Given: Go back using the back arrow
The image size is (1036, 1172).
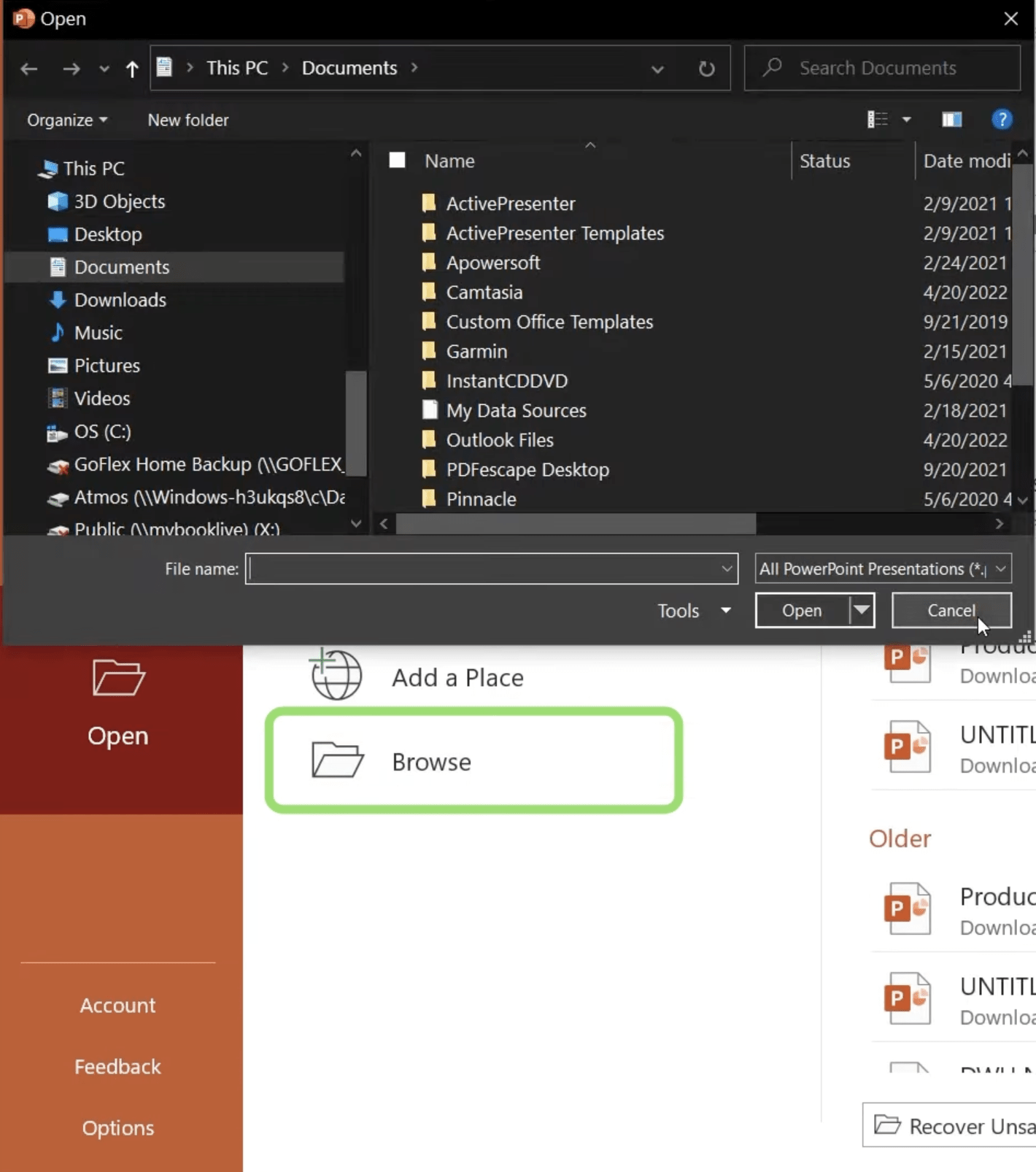Looking at the screenshot, I should 29,69.
